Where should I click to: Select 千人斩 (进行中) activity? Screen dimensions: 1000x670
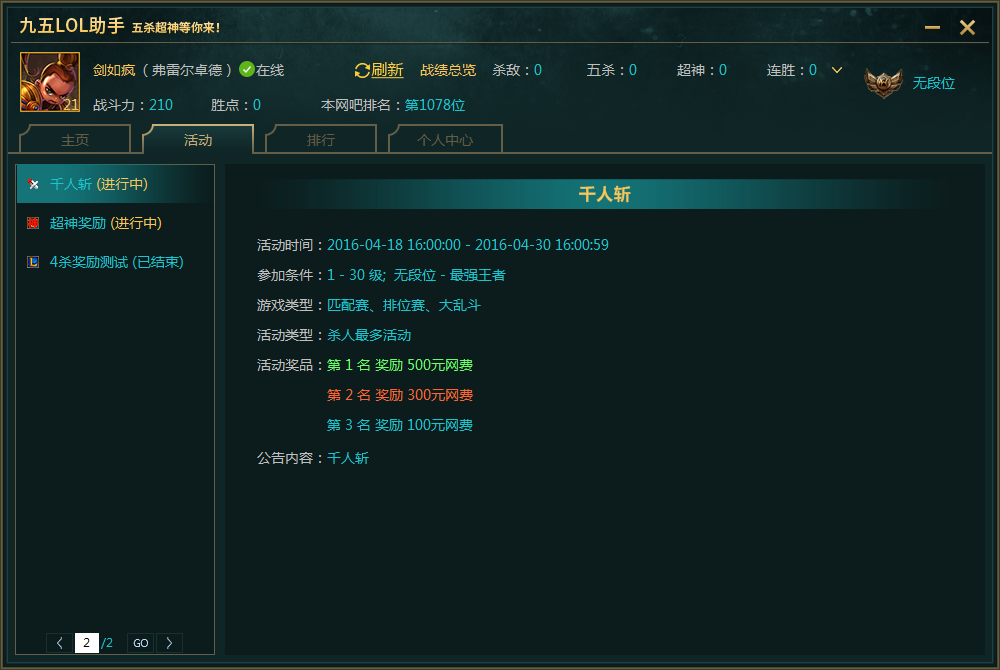(x=115, y=184)
